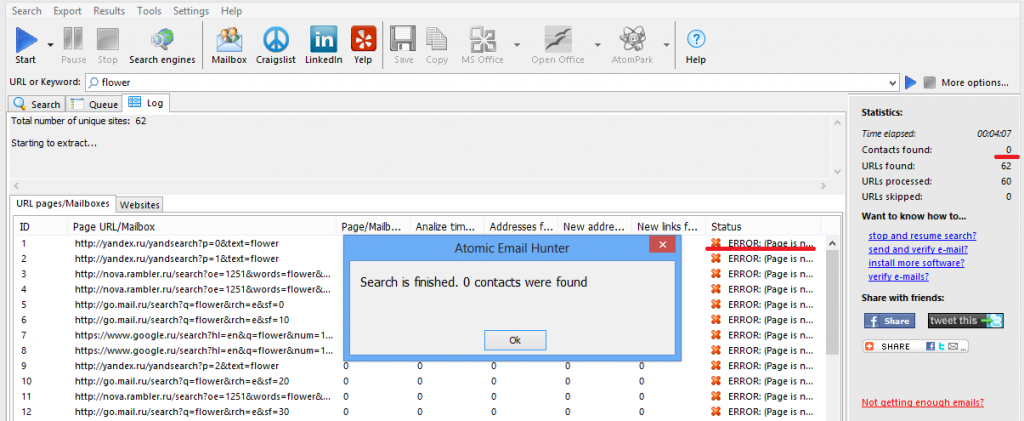Start the search with the Start button
This screenshot has height=421, width=1024.
(26, 46)
